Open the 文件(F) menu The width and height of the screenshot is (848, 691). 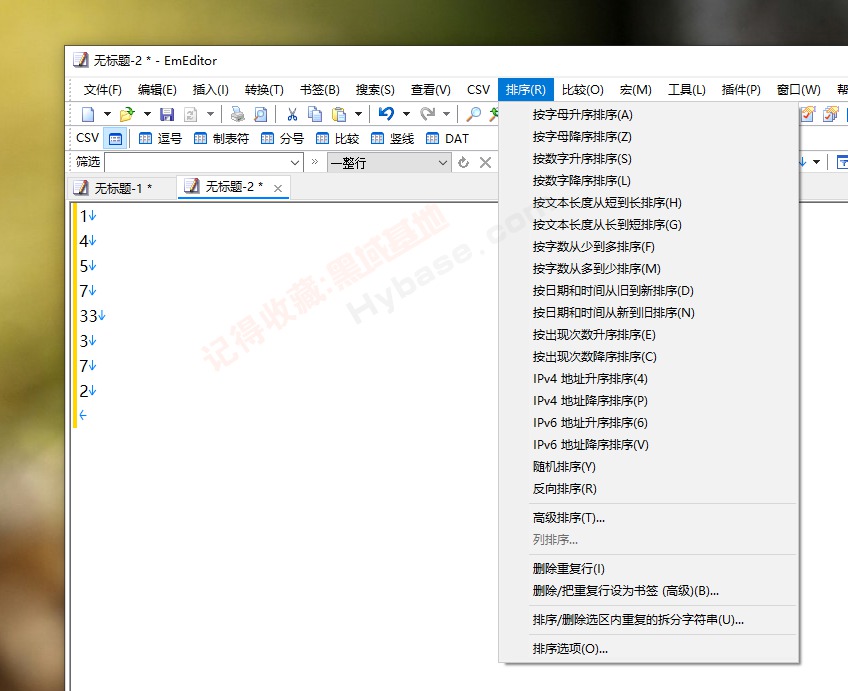(x=102, y=90)
